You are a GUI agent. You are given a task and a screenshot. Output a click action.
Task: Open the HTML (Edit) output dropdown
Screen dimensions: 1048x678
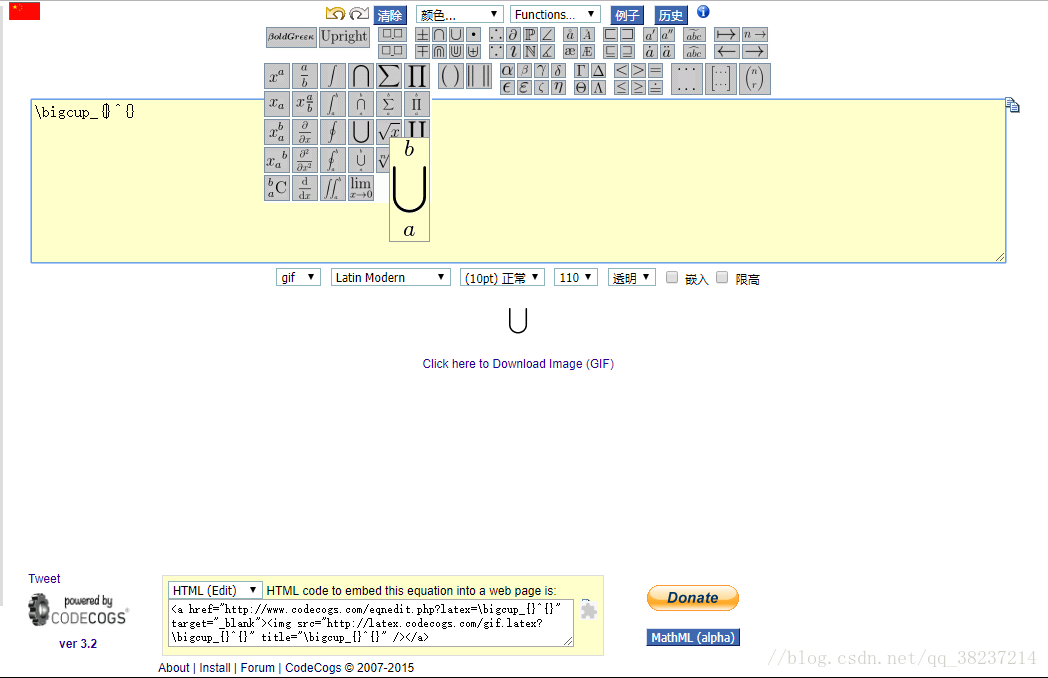point(215,590)
